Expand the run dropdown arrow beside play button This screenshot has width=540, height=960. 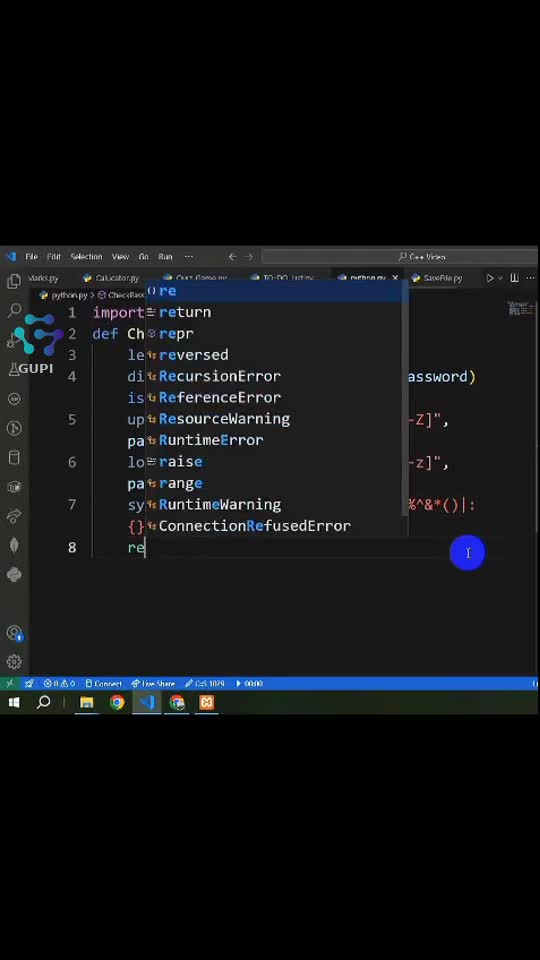[x=500, y=278]
